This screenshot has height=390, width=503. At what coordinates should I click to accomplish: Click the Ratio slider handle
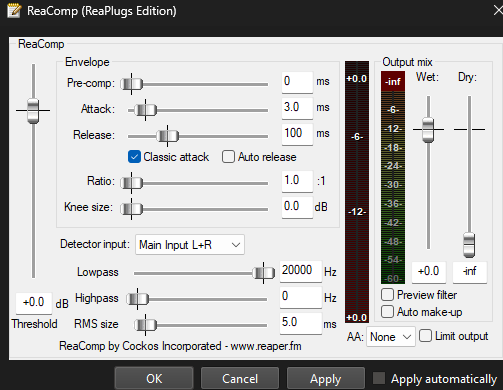[x=132, y=183]
